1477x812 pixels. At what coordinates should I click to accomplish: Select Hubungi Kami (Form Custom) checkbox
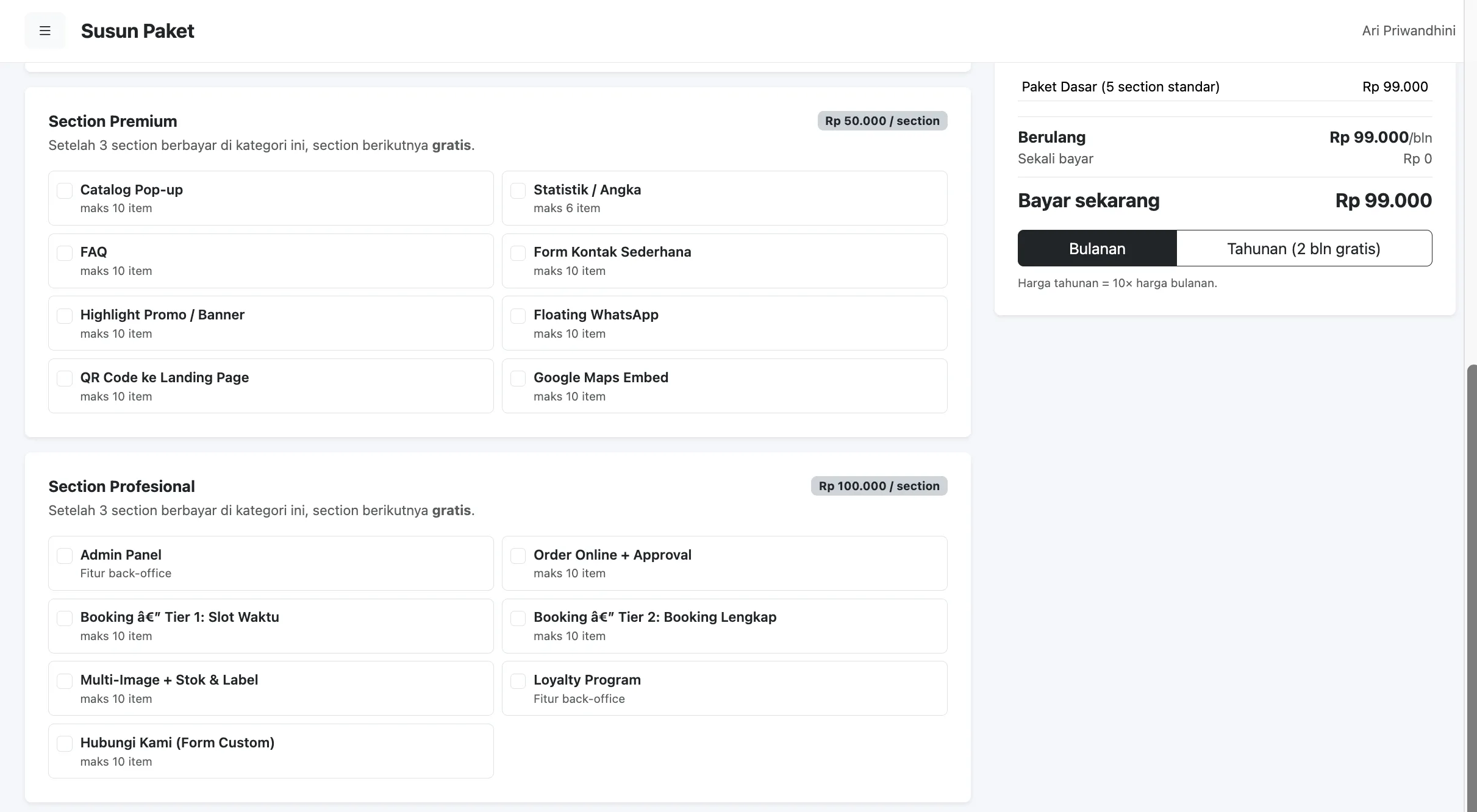pyautogui.click(x=65, y=744)
